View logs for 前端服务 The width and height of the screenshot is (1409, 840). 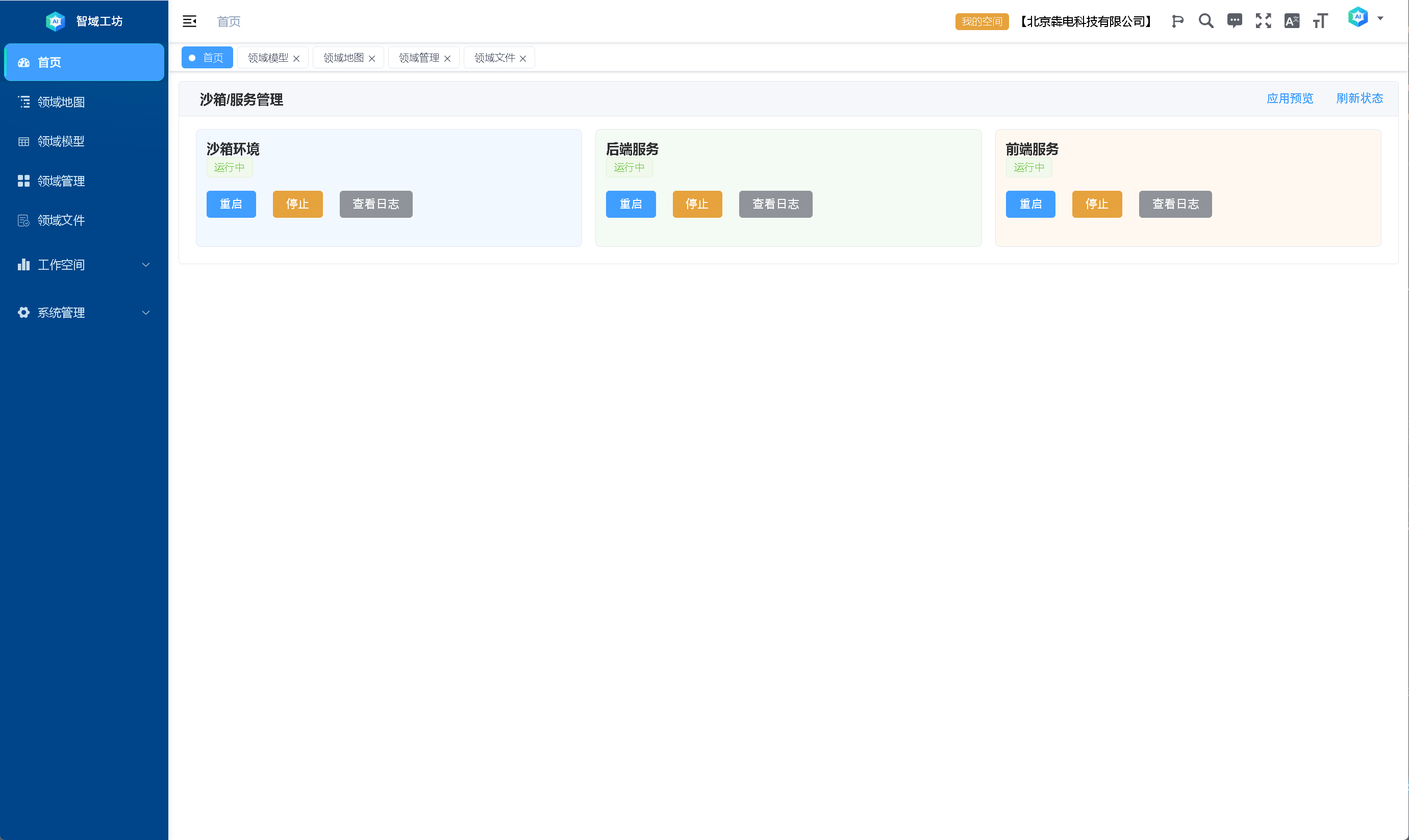[1175, 204]
